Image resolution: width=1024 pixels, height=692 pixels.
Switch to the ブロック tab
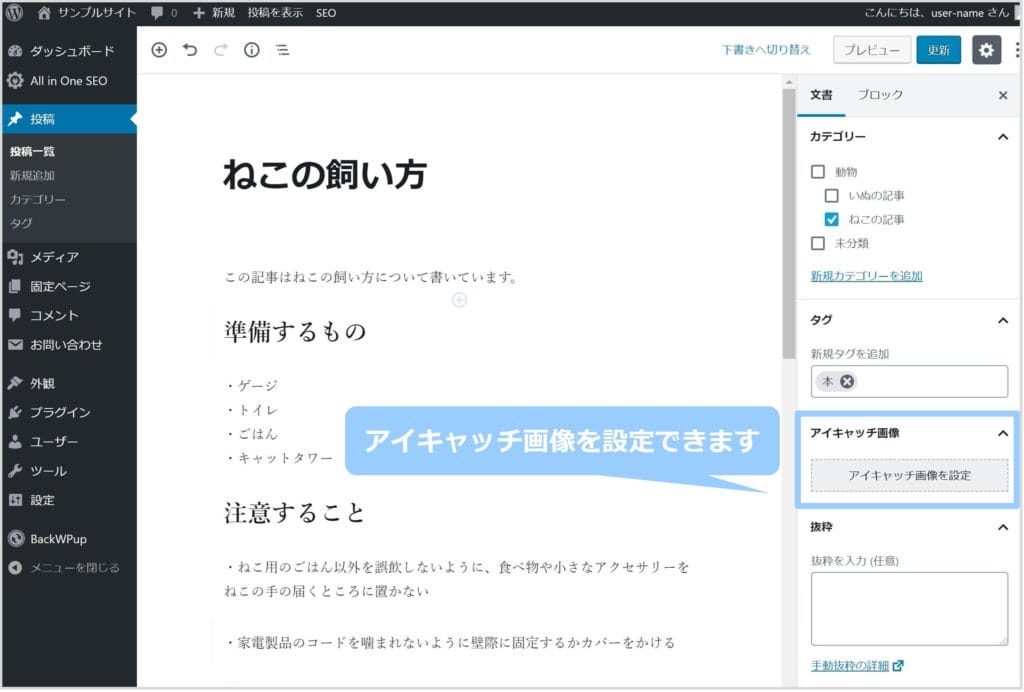(880, 95)
